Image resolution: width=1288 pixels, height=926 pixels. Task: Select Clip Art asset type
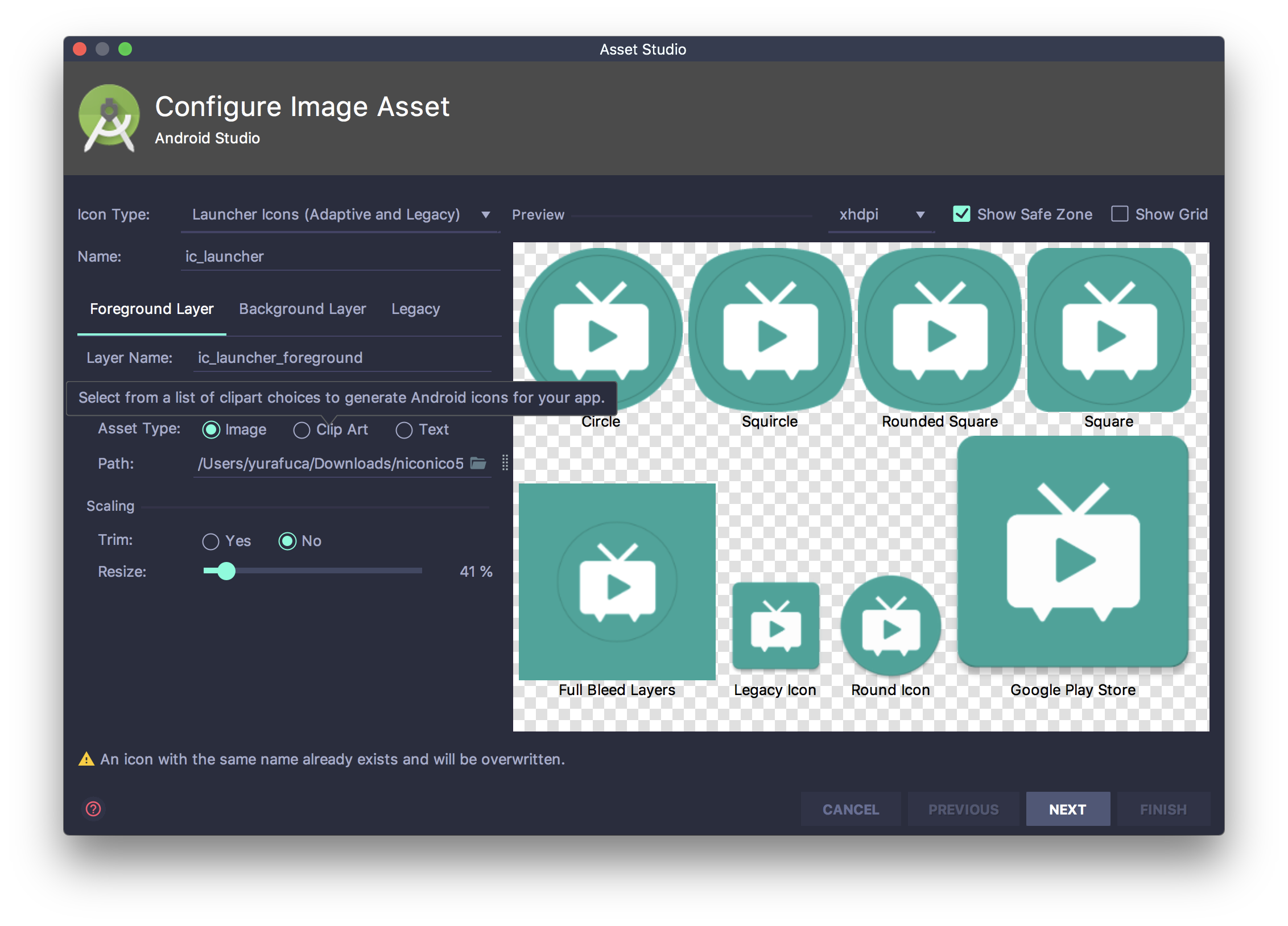pos(302,430)
